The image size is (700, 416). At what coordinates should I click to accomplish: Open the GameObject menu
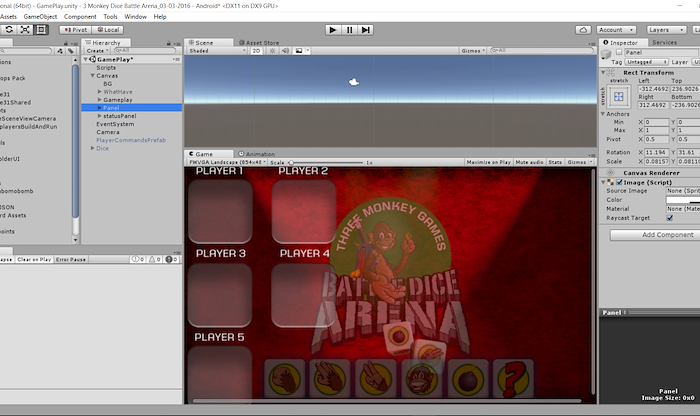pos(40,17)
